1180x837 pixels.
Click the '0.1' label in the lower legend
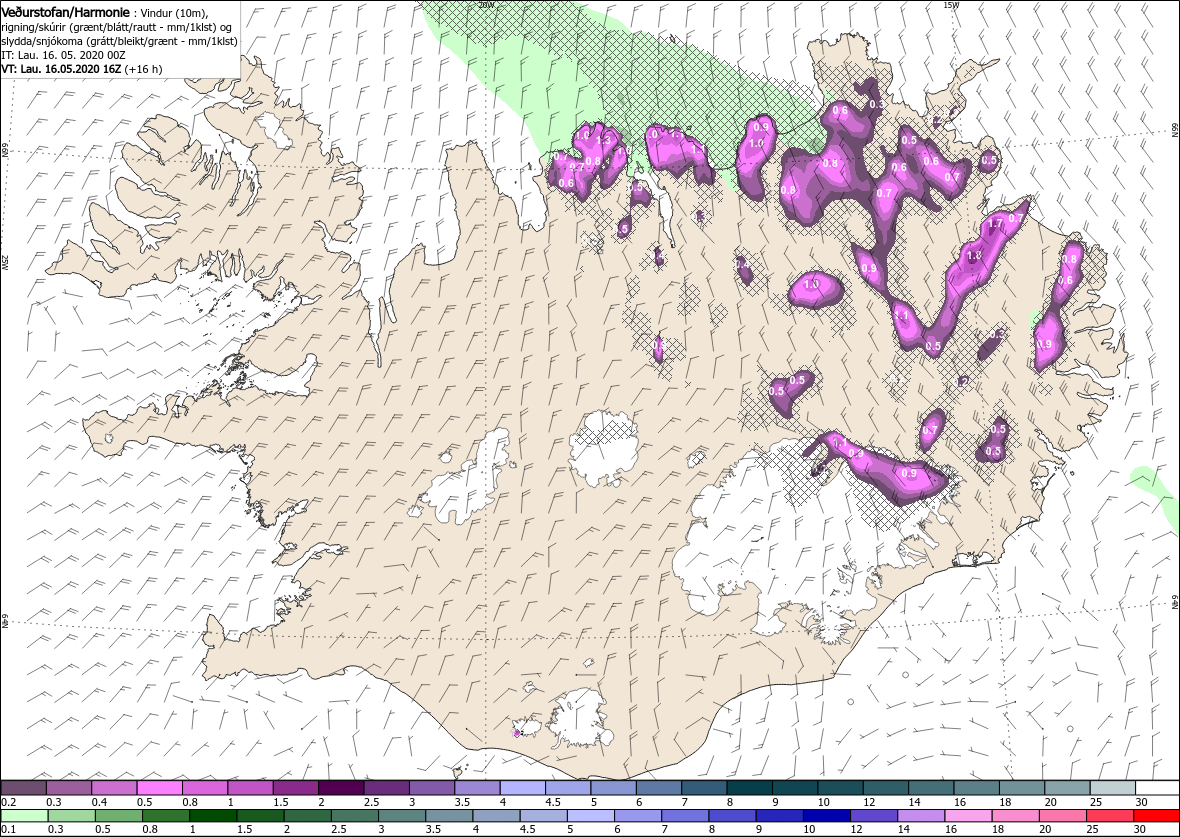pyautogui.click(x=9, y=830)
